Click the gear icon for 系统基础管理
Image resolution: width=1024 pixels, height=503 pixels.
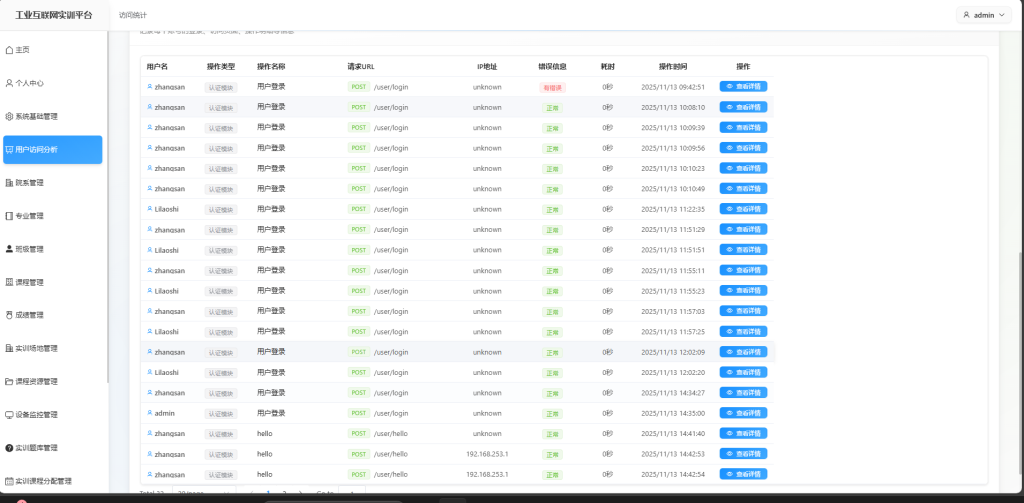(10, 116)
